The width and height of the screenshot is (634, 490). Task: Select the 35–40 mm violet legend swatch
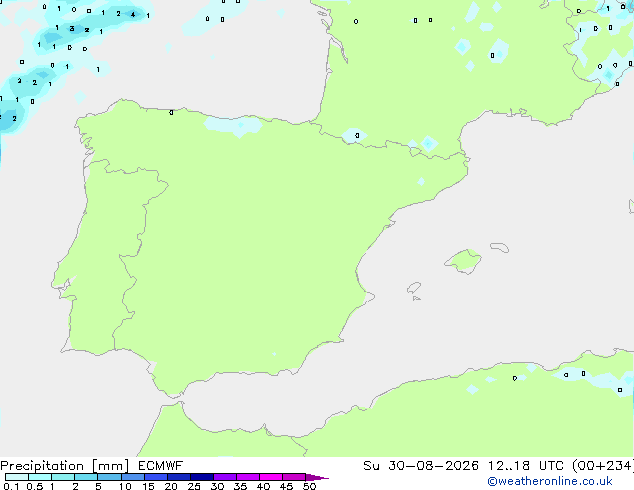[x=247, y=477]
